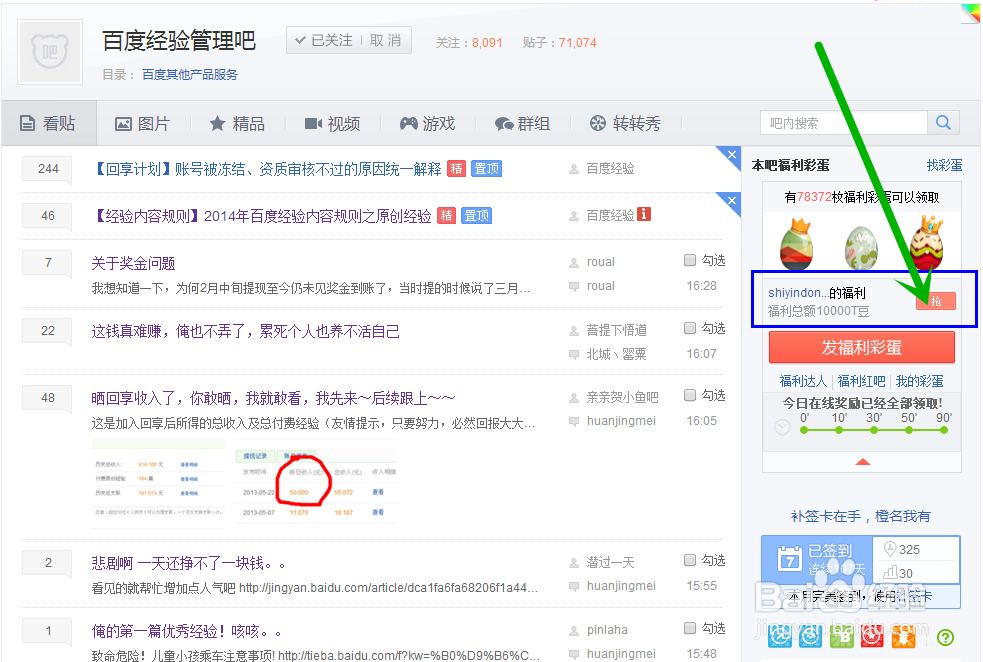The height and width of the screenshot is (662, 983).
Task: Click the 找彩蛋 link
Action: click(x=944, y=165)
